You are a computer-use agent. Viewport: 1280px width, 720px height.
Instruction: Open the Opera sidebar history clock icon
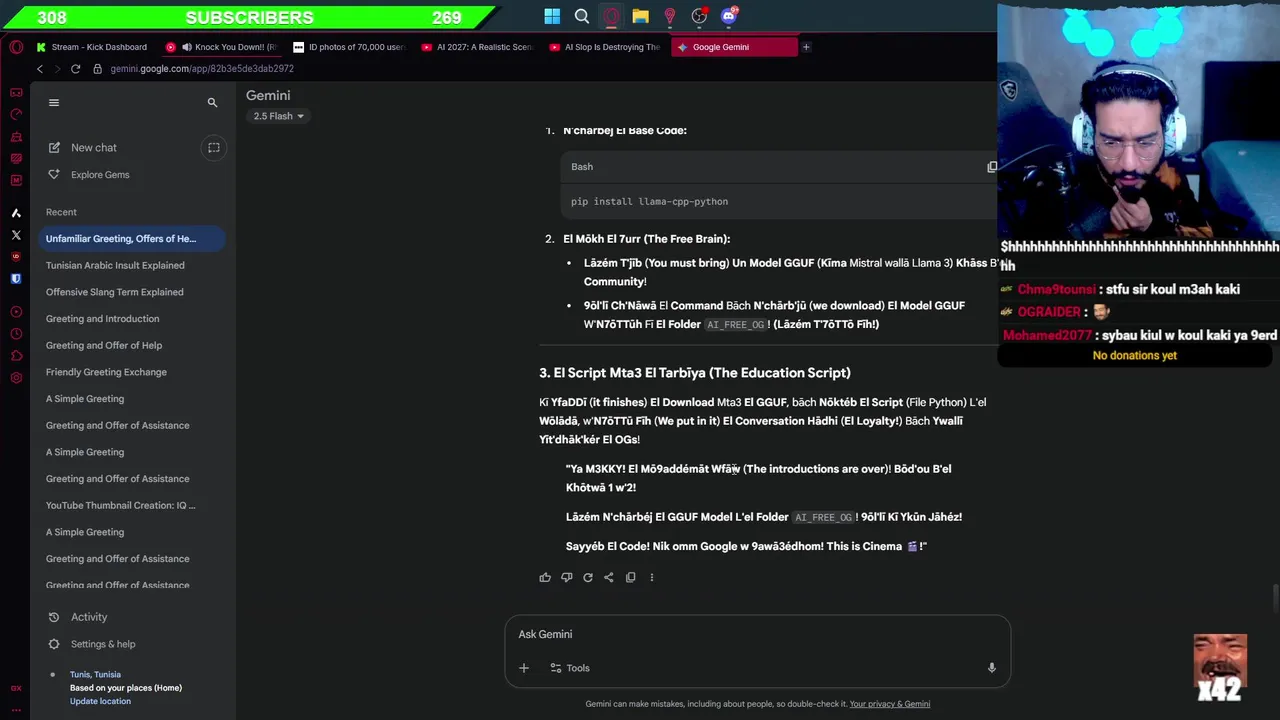(16, 334)
